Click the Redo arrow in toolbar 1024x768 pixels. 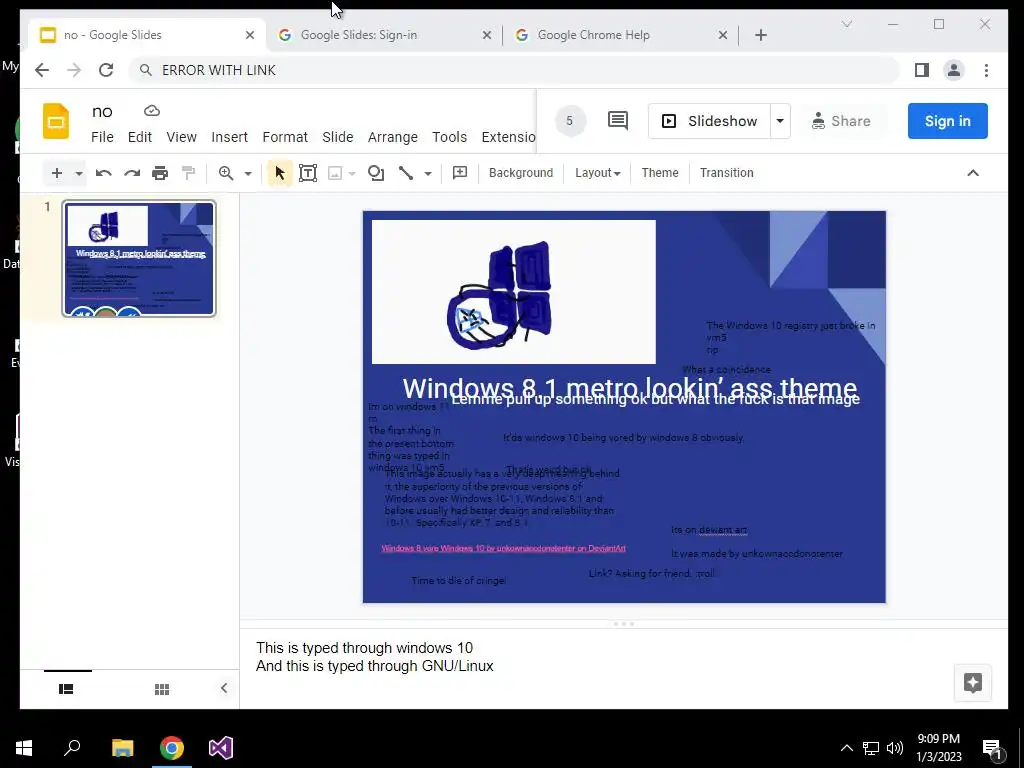click(x=132, y=173)
